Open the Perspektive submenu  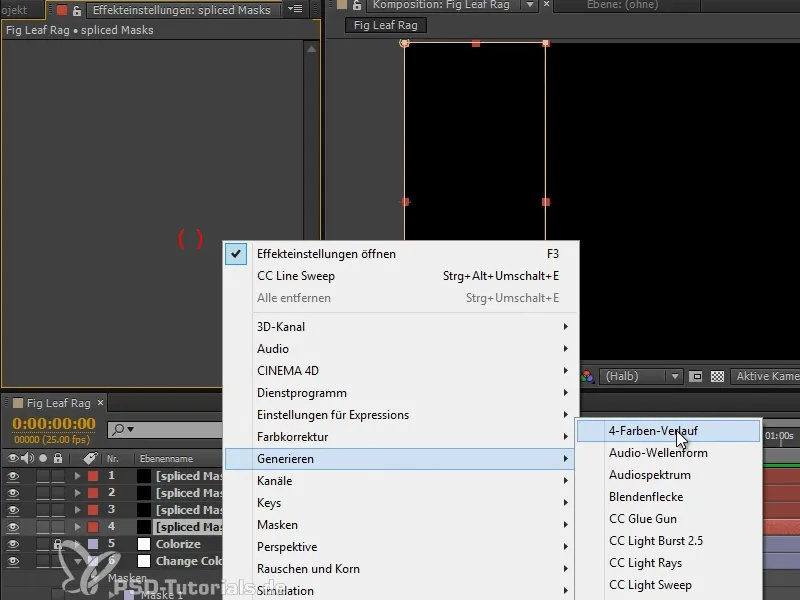pyautogui.click(x=402, y=546)
